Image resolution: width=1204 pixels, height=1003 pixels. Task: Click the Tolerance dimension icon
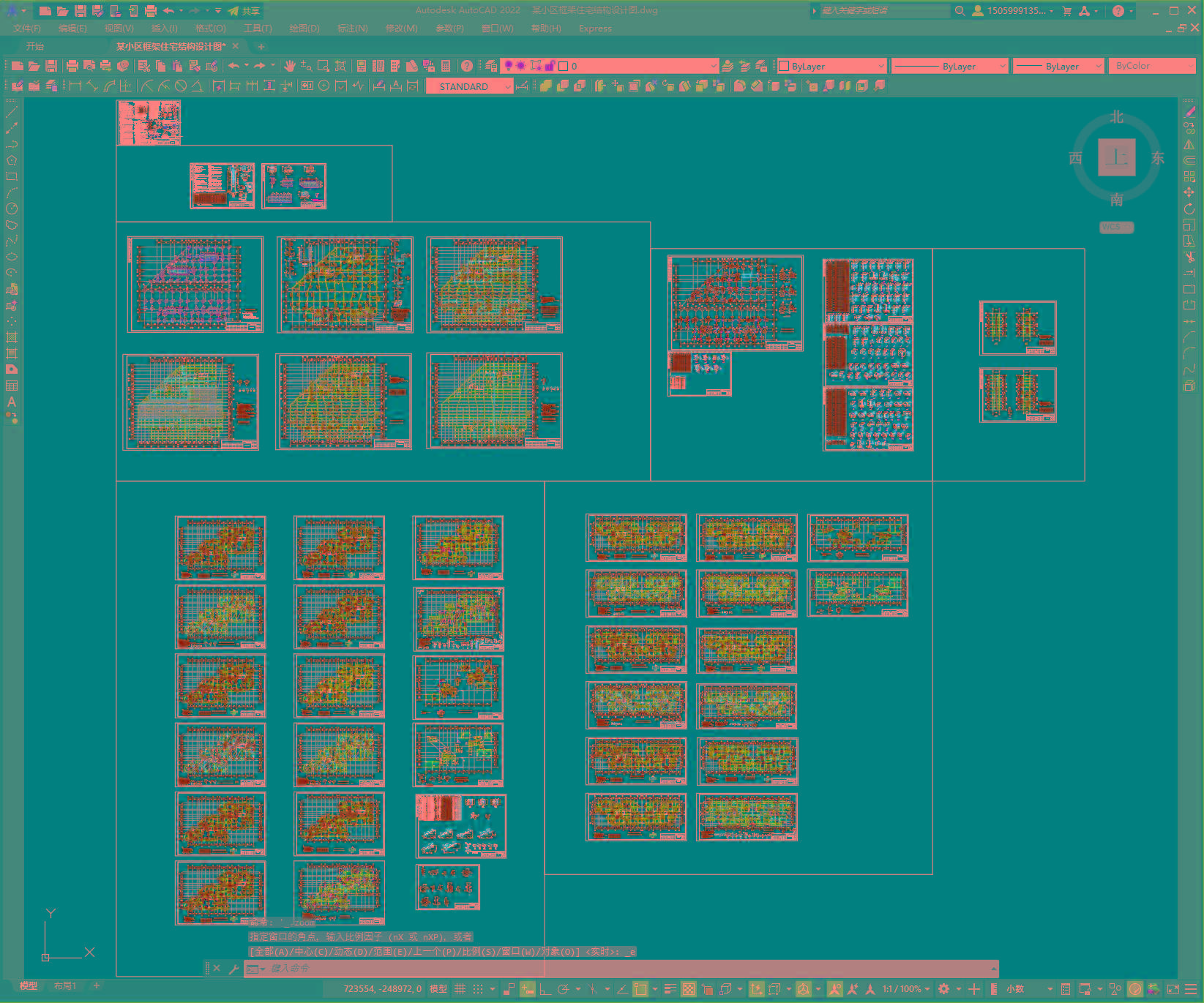tap(307, 86)
